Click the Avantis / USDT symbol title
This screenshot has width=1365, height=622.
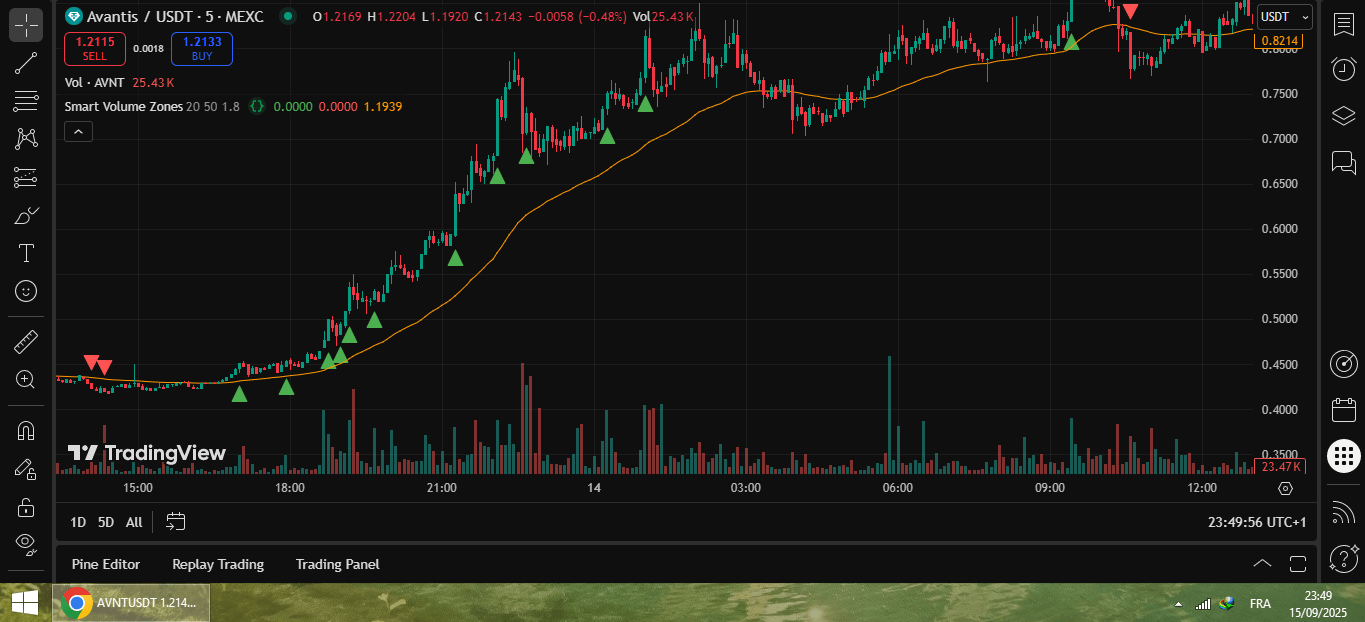(x=175, y=16)
